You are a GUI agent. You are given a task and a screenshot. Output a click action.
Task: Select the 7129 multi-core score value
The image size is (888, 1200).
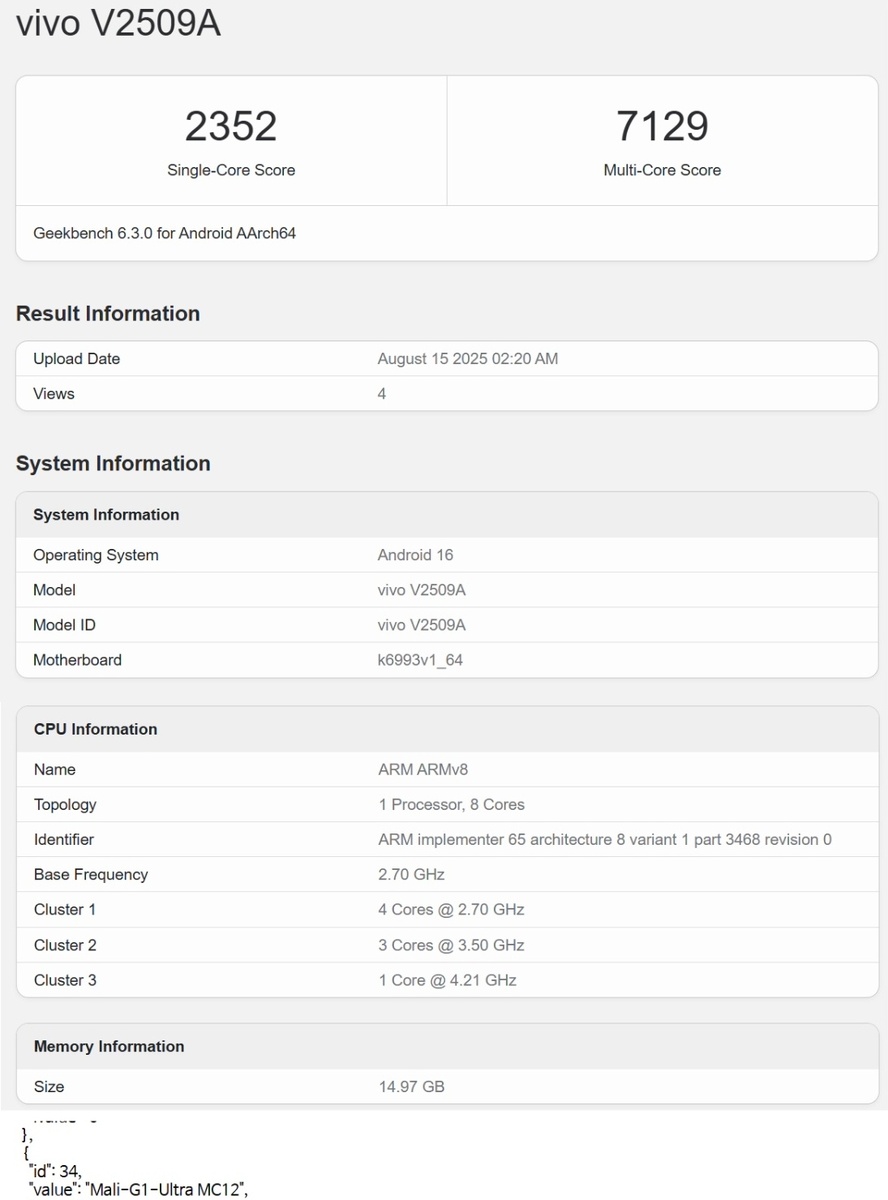[662, 126]
